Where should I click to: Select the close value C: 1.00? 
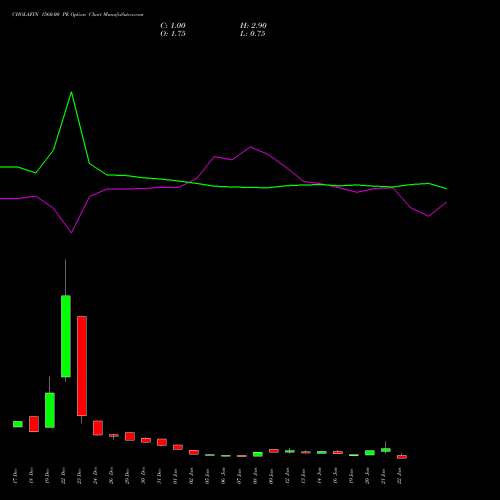click(x=173, y=26)
